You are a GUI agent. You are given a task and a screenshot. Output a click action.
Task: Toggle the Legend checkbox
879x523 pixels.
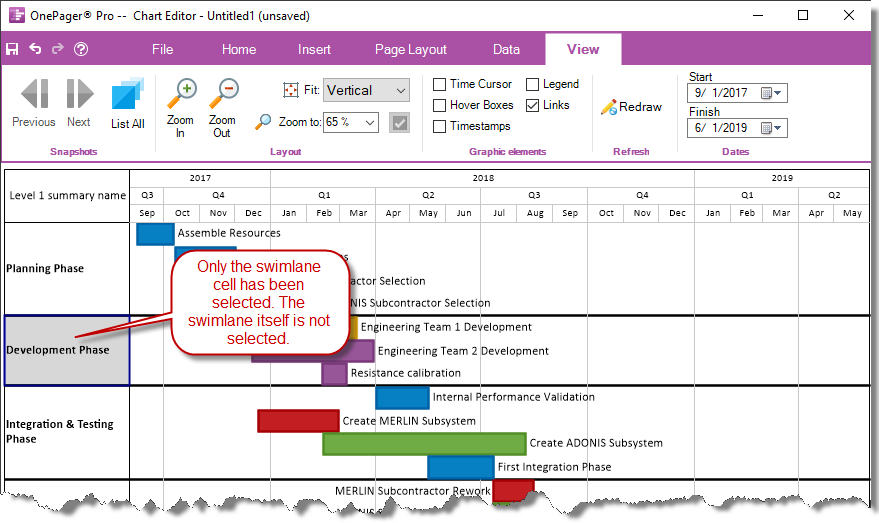tap(533, 85)
